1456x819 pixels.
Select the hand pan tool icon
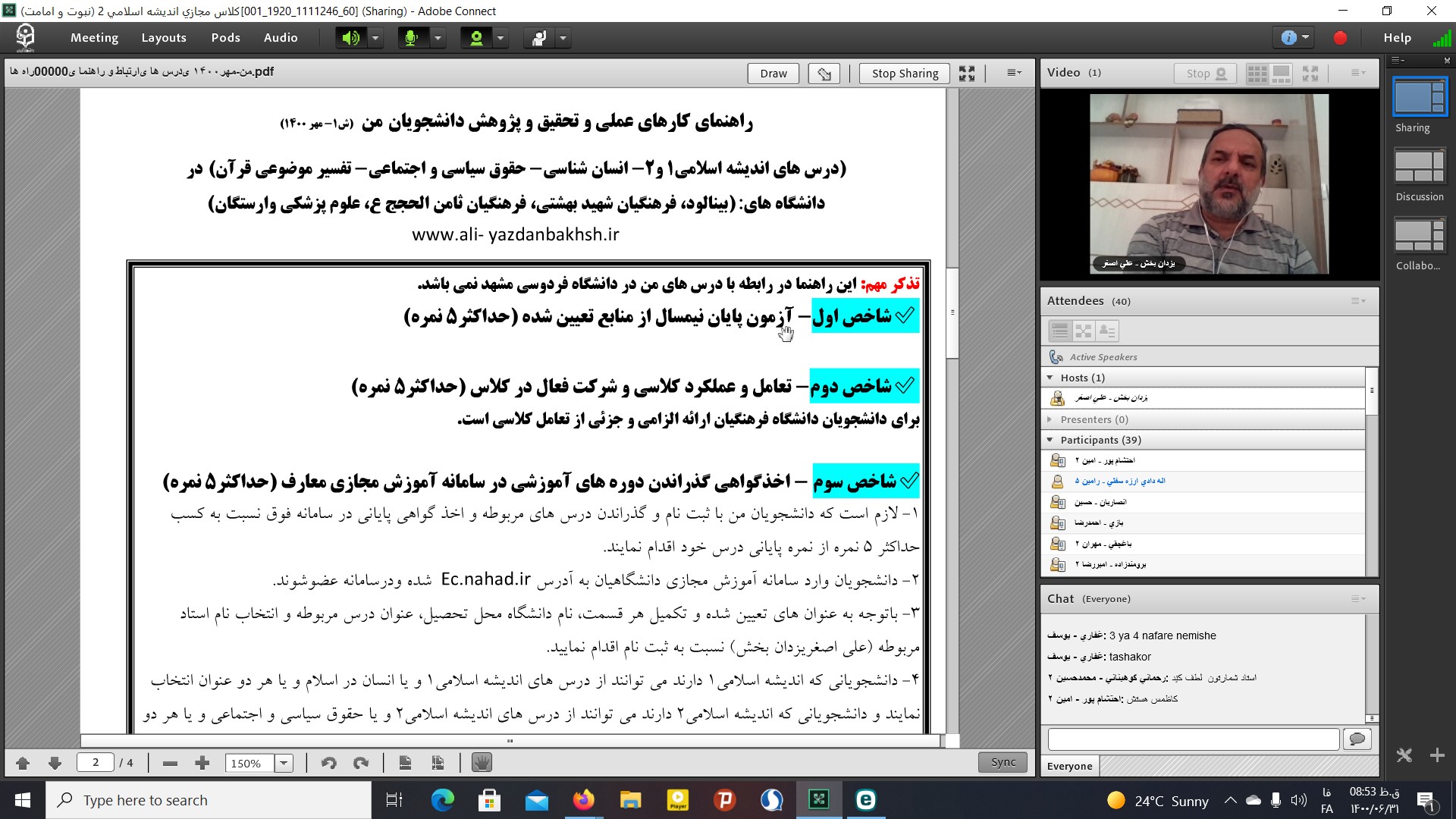pos(482,763)
